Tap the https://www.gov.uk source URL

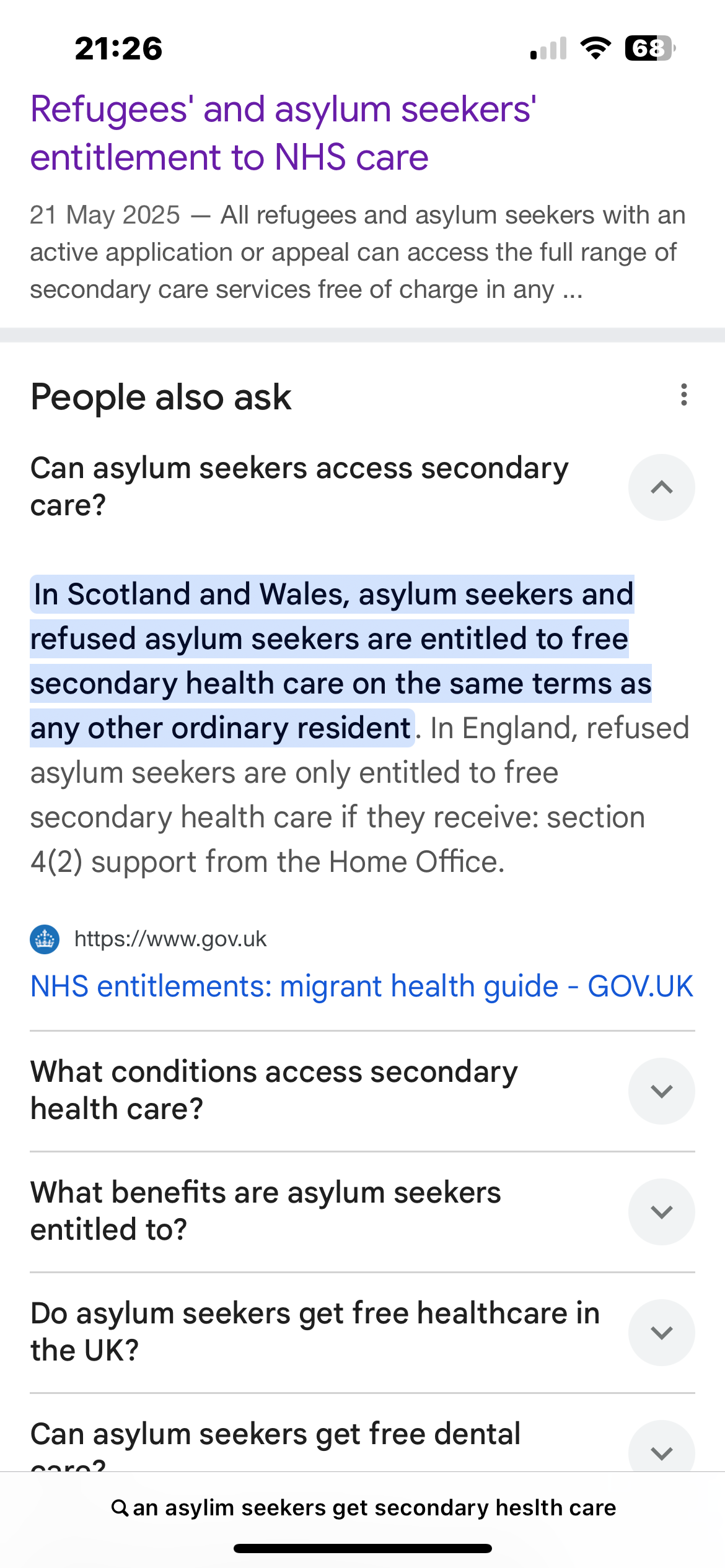[170, 939]
